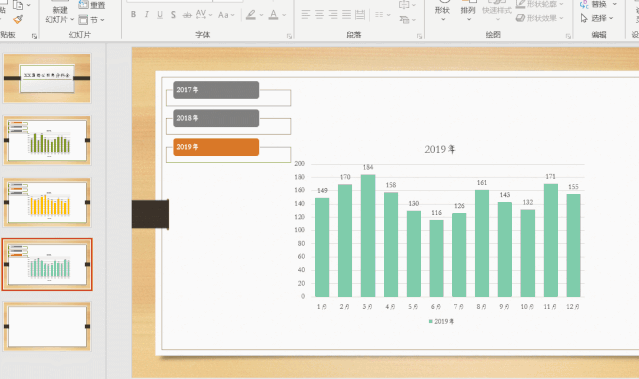Click the 选择 select cursor icon
Image resolution: width=639 pixels, height=379 pixels.
tap(584, 18)
